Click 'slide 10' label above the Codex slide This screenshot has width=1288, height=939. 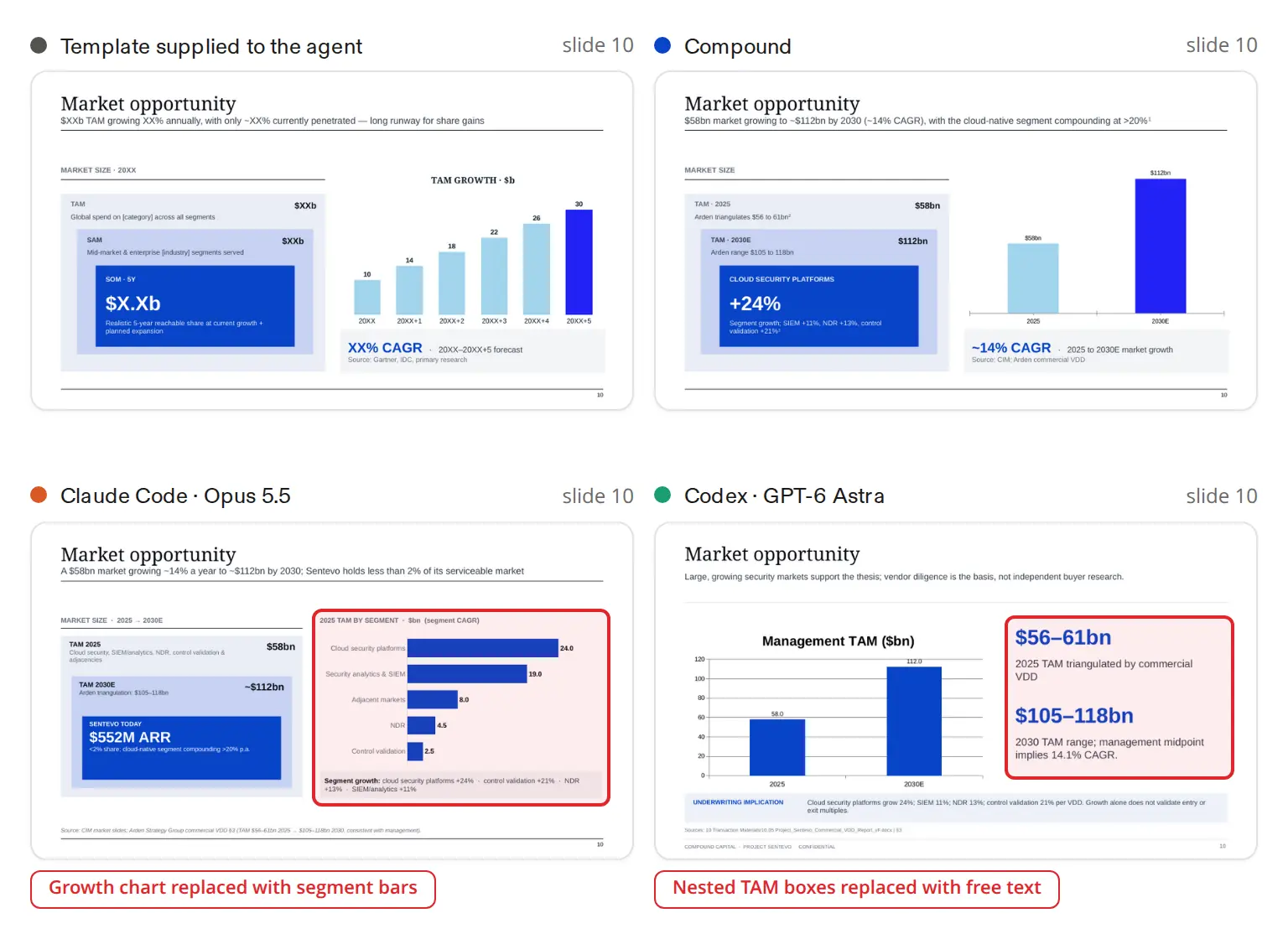pyautogui.click(x=1222, y=496)
